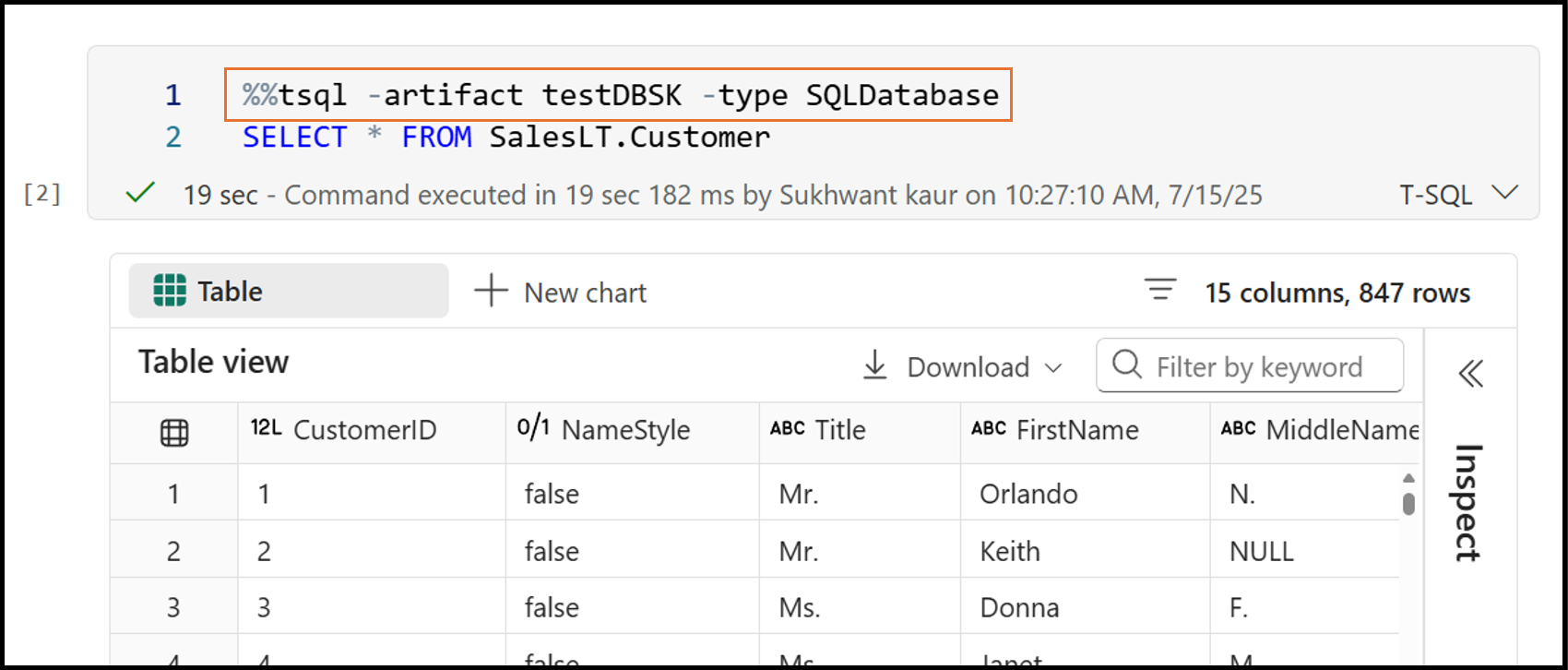Click the double-chevron collapse Inspect icon
This screenshot has height=670, width=1568.
point(1470,374)
